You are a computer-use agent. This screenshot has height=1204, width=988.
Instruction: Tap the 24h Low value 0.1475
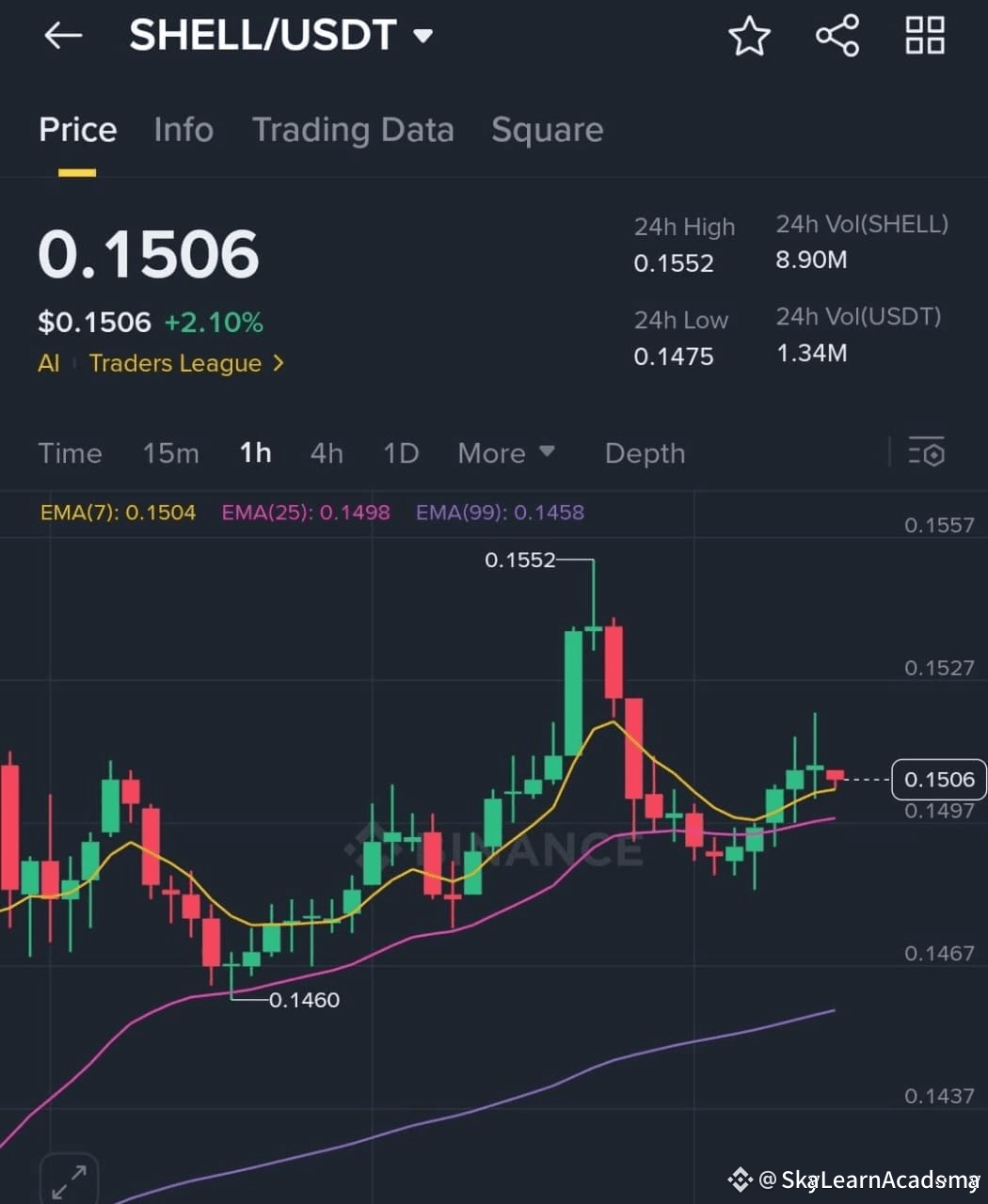tap(674, 356)
